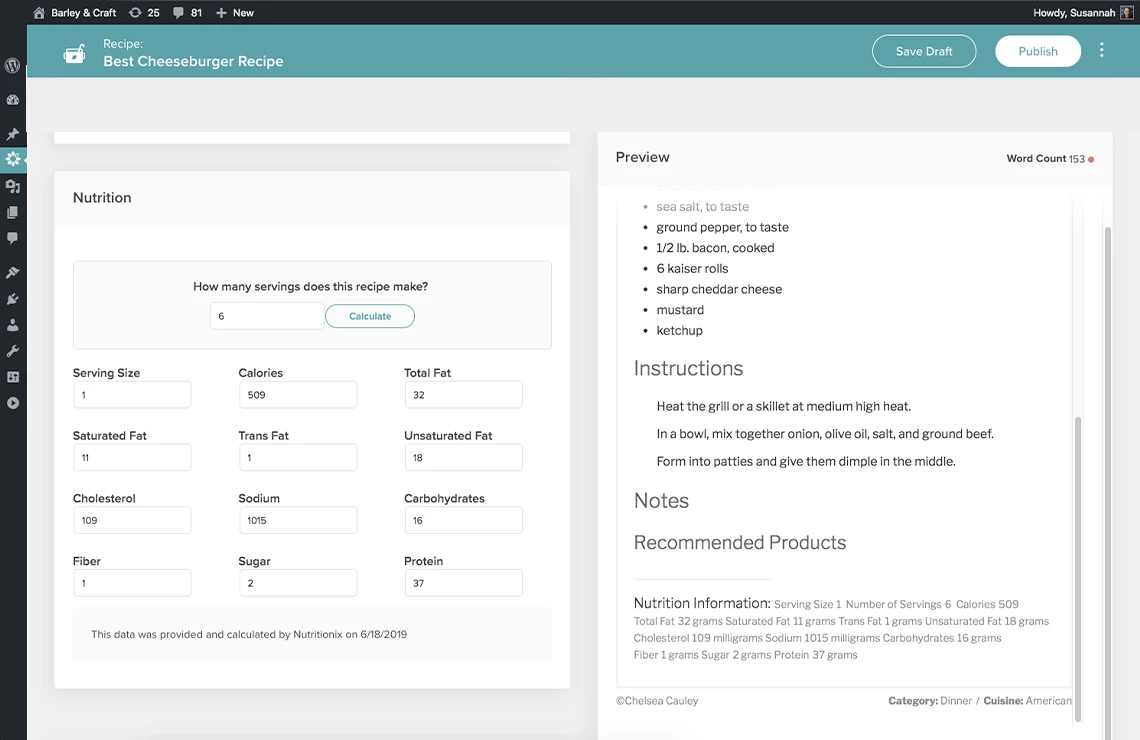Open the Appearance paintbrush icon

[x=12, y=272]
